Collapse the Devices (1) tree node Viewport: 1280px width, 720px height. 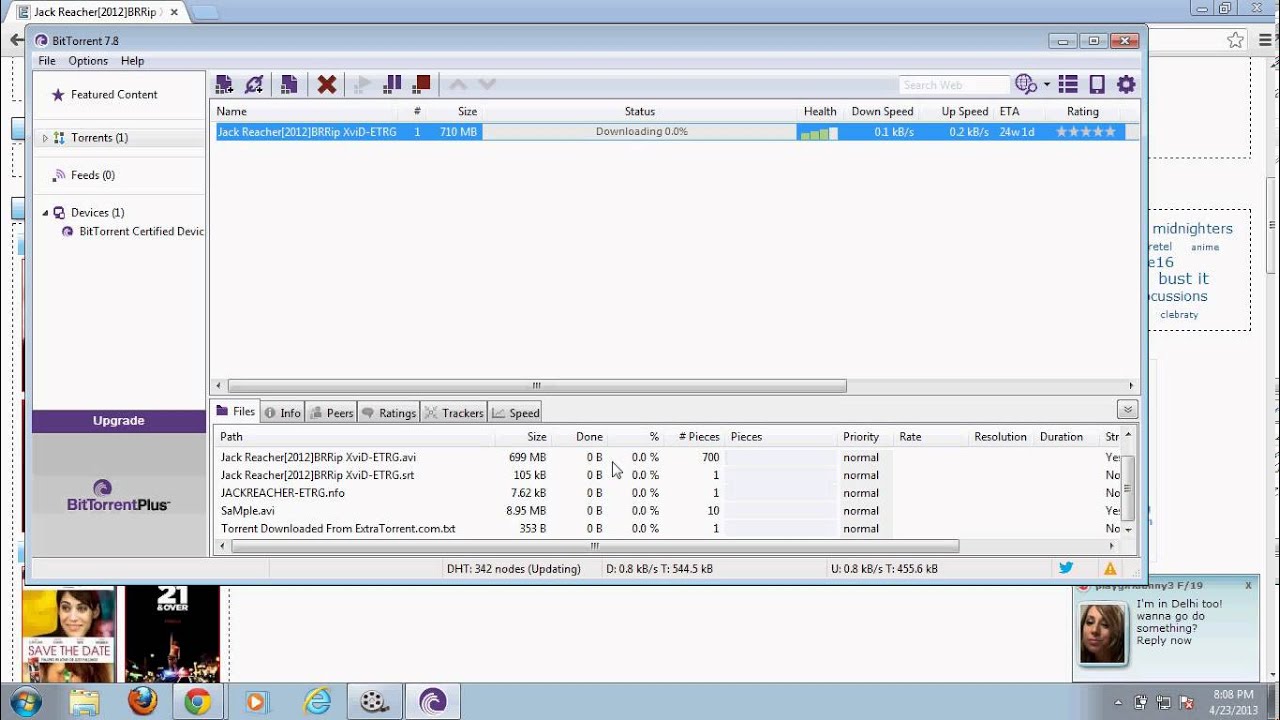pyautogui.click(x=44, y=212)
